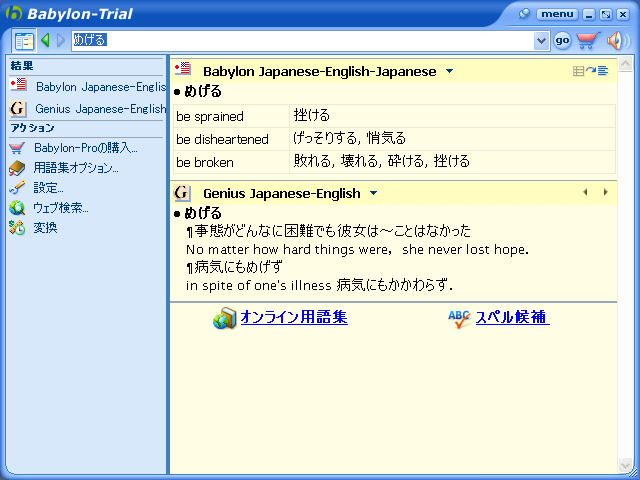Expand Babylon Japanese-English-Japanese header dropdown arrow
The image size is (640, 480).
tap(449, 71)
